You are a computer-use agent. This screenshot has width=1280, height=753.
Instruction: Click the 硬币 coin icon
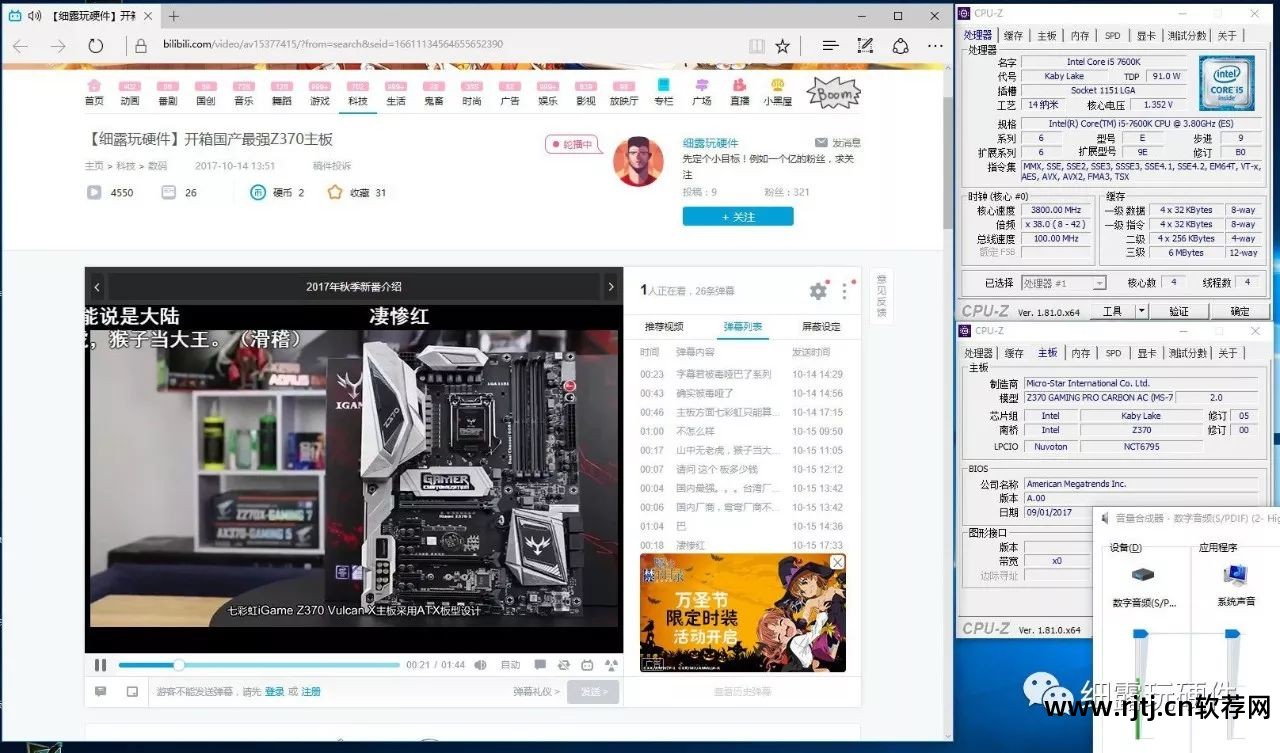258,192
